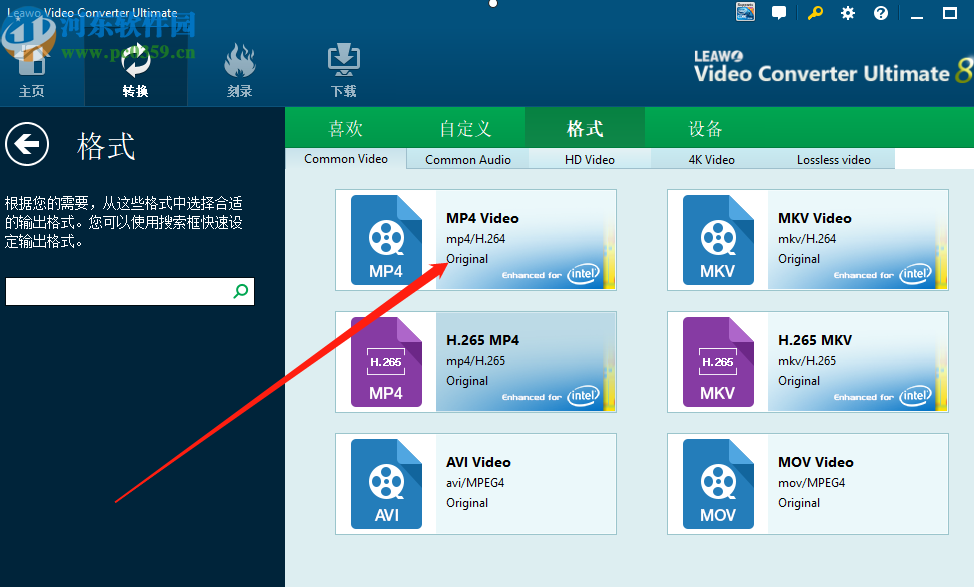Switch to HD Video sub-tab
Screen dimensions: 974x587
(x=589, y=160)
